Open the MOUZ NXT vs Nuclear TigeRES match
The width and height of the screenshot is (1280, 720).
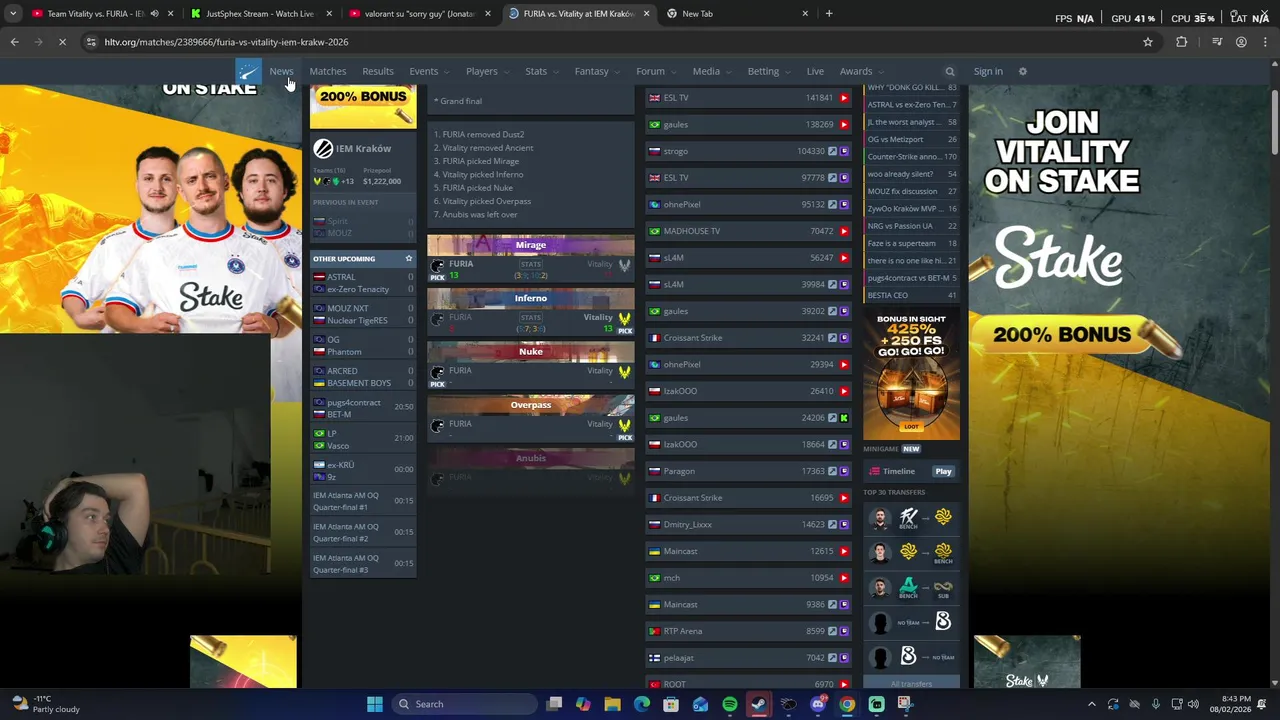[363, 315]
